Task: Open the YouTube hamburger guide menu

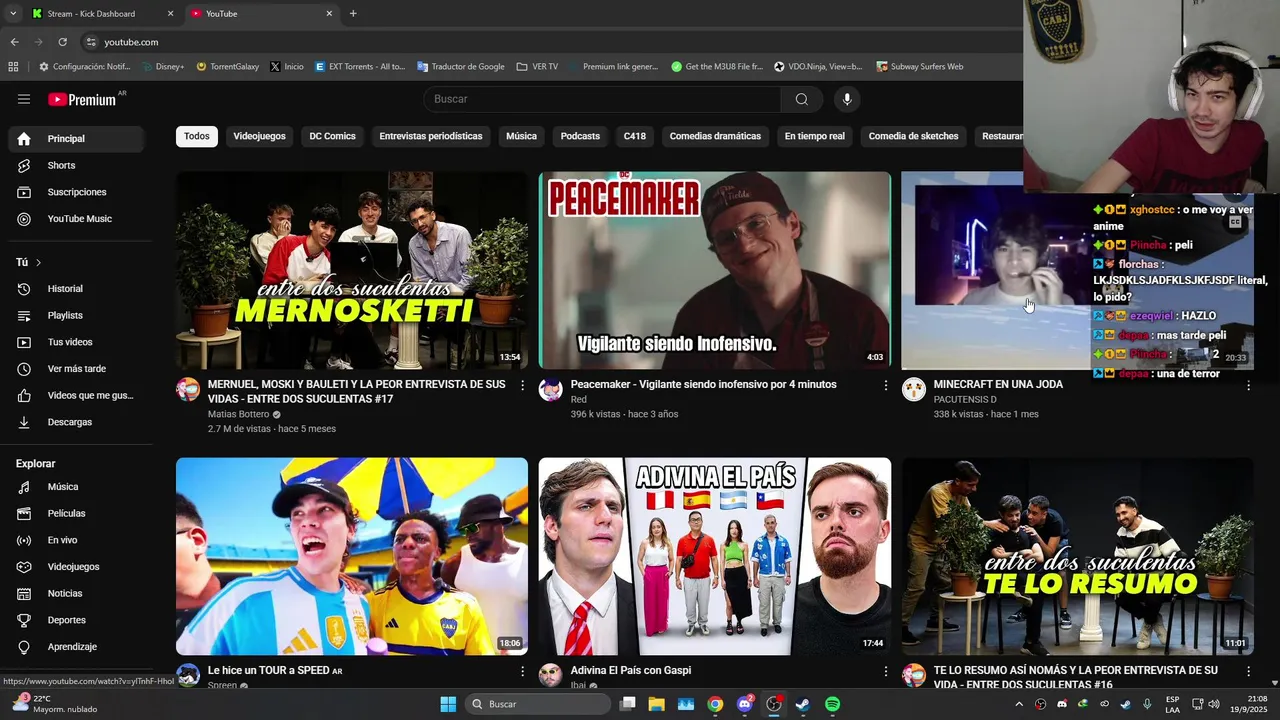Action: click(x=24, y=99)
